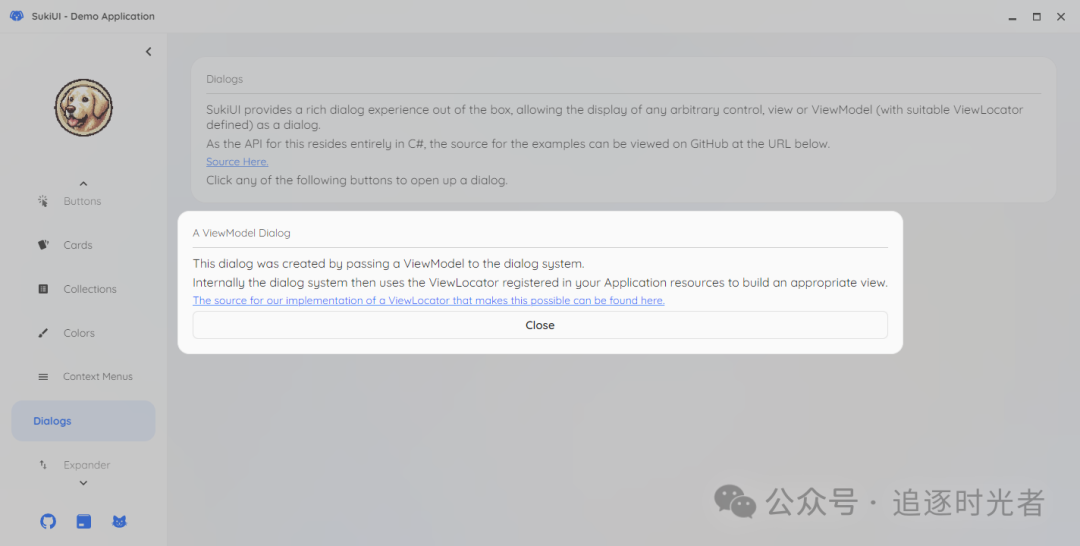Open the GitHub icon link in sidebar
This screenshot has width=1080, height=546.
point(48,521)
